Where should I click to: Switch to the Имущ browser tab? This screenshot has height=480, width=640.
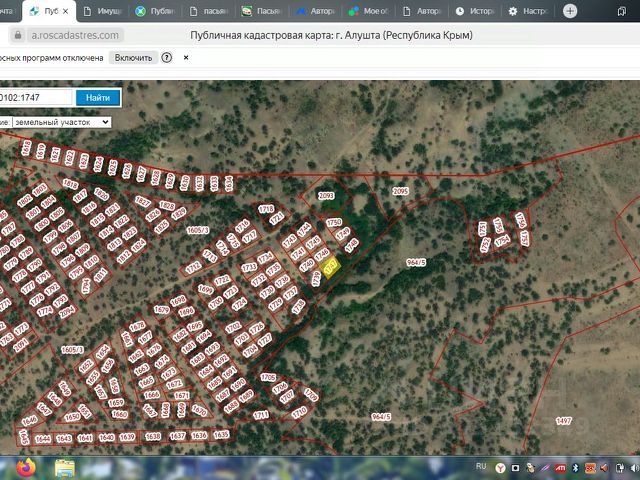pos(103,11)
